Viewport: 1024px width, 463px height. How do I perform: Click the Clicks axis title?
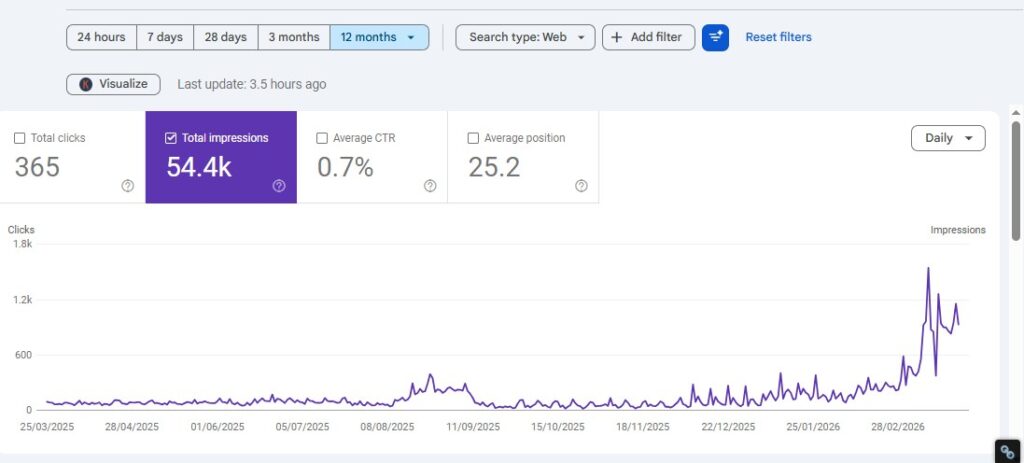click(x=21, y=230)
